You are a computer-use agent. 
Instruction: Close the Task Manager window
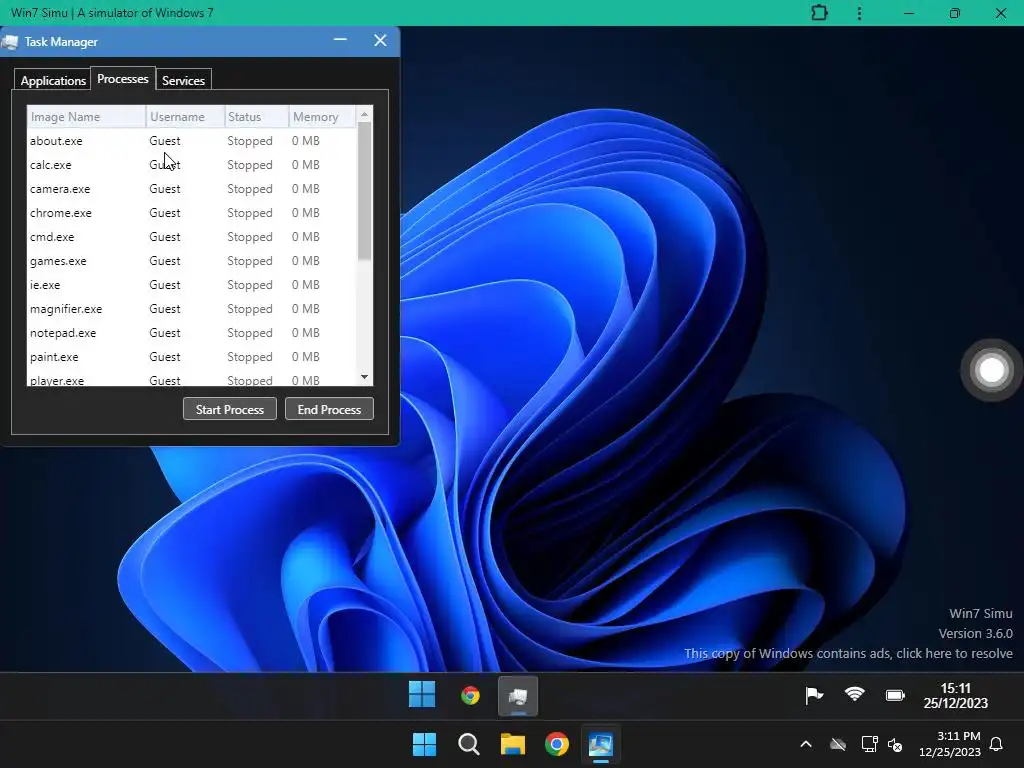[380, 40]
